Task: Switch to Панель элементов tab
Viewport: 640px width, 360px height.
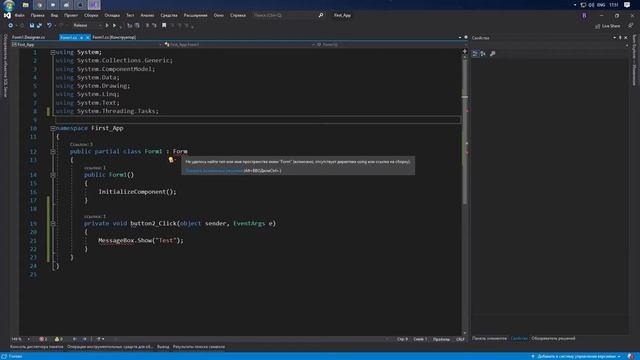Action: tap(489, 338)
